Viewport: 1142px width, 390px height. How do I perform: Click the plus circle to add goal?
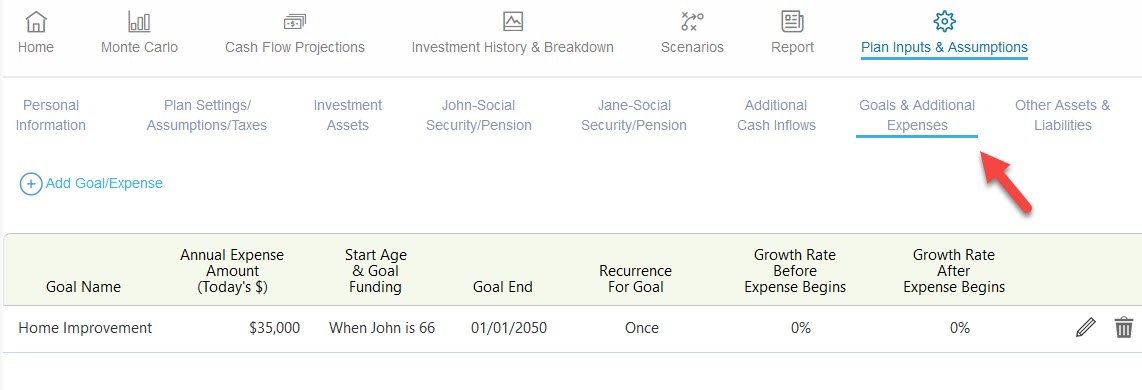tap(31, 184)
